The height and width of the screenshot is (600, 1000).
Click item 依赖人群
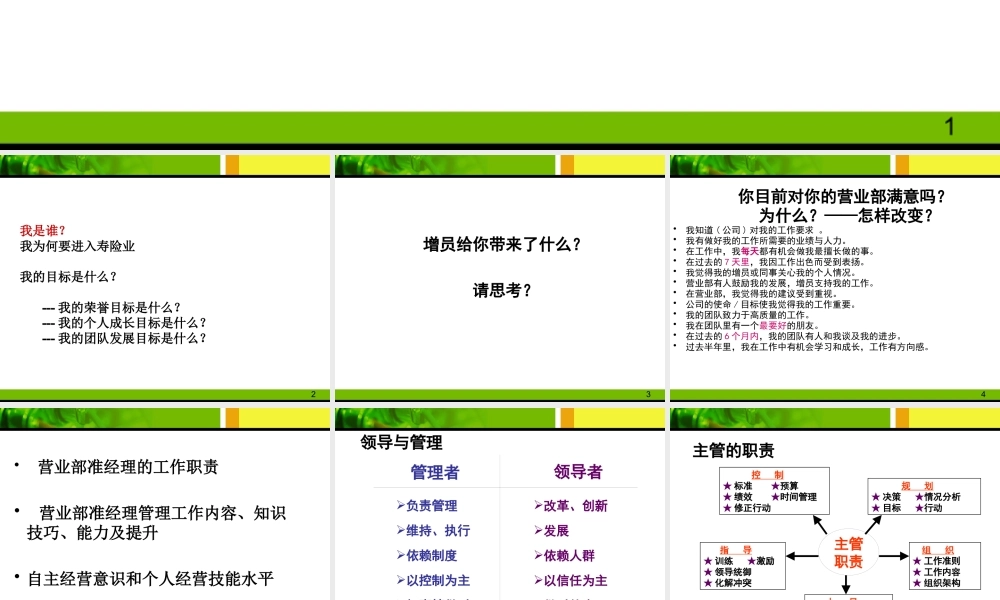564,555
